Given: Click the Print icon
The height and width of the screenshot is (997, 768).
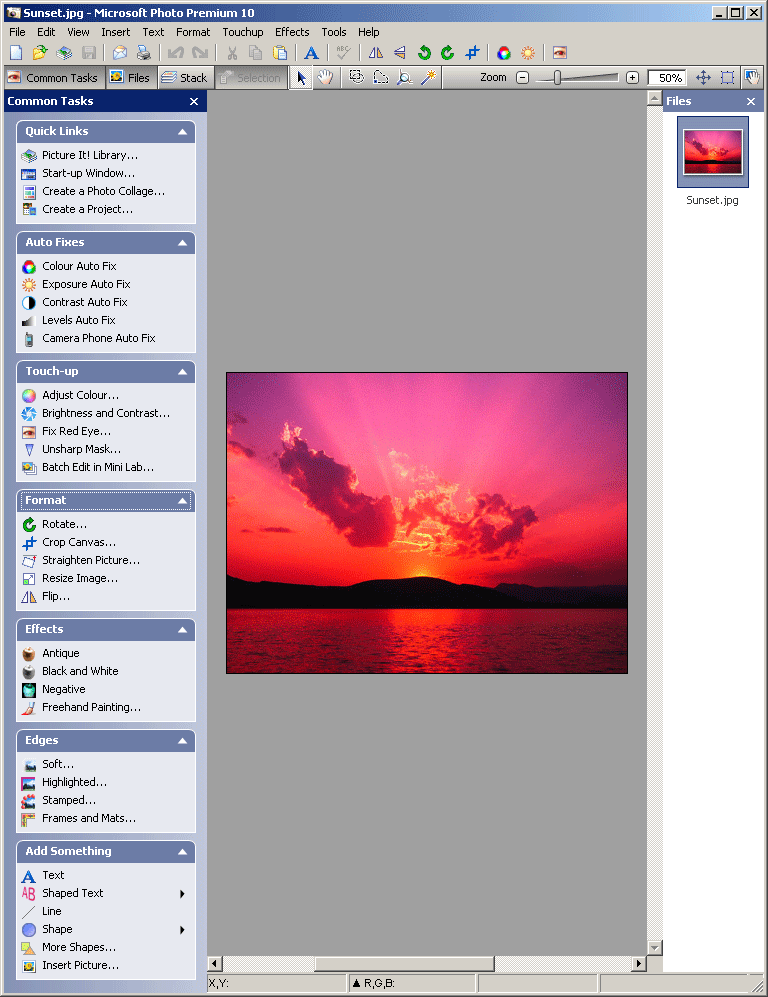Looking at the screenshot, I should click(144, 53).
